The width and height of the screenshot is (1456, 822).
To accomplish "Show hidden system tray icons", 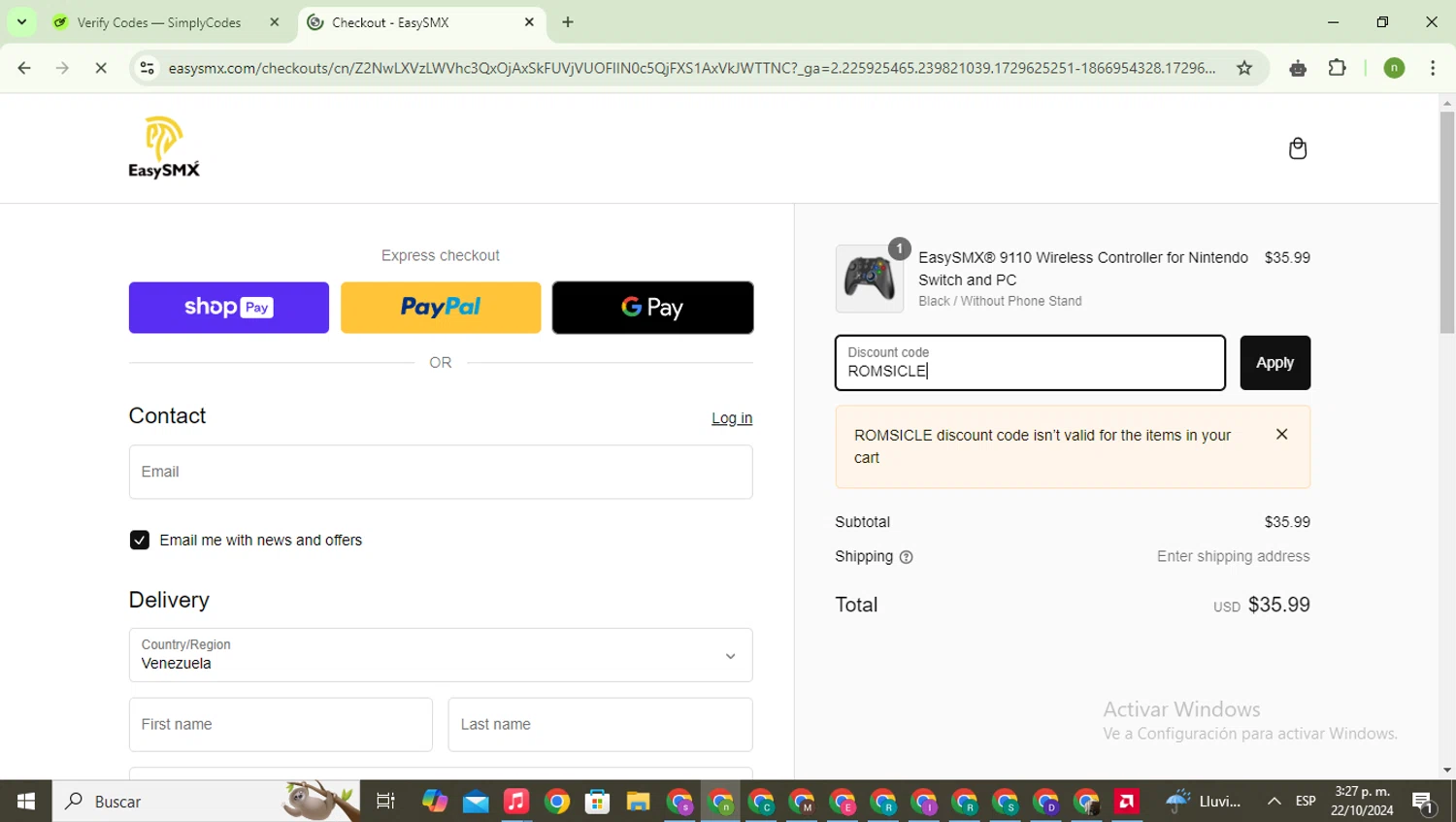I will [x=1274, y=802].
